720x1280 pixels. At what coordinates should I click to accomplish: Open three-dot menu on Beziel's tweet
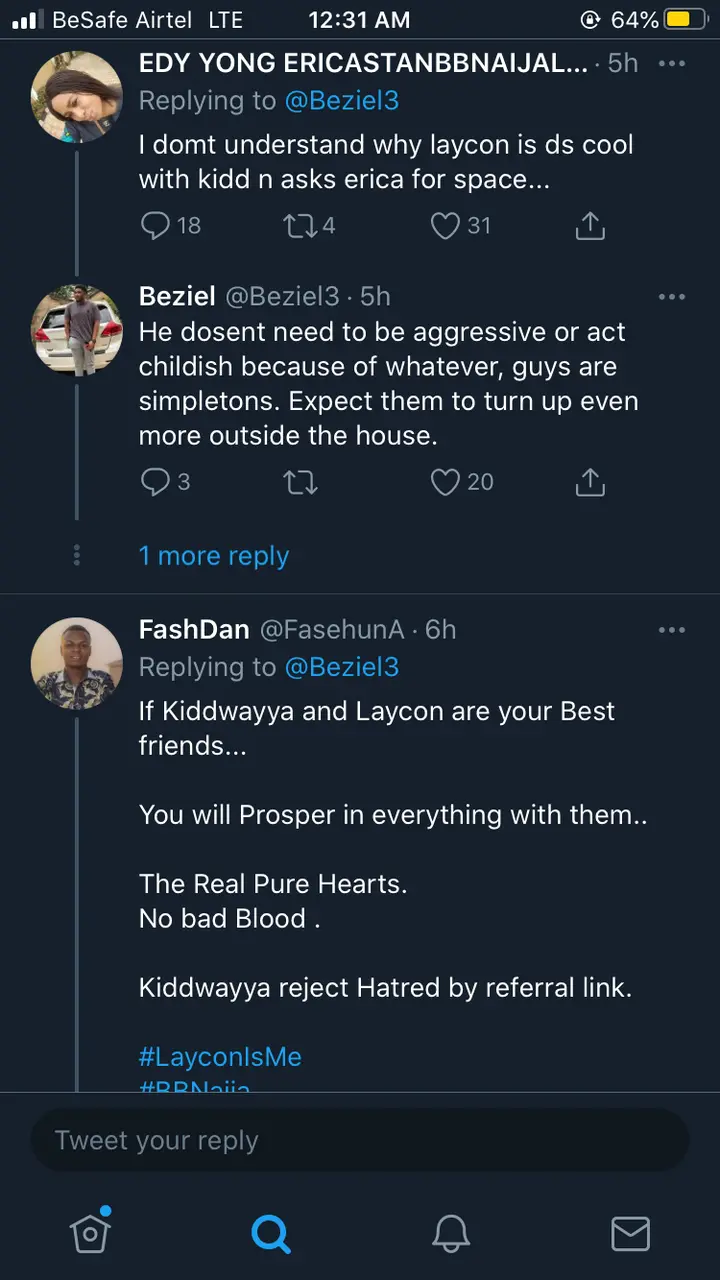[x=672, y=297]
